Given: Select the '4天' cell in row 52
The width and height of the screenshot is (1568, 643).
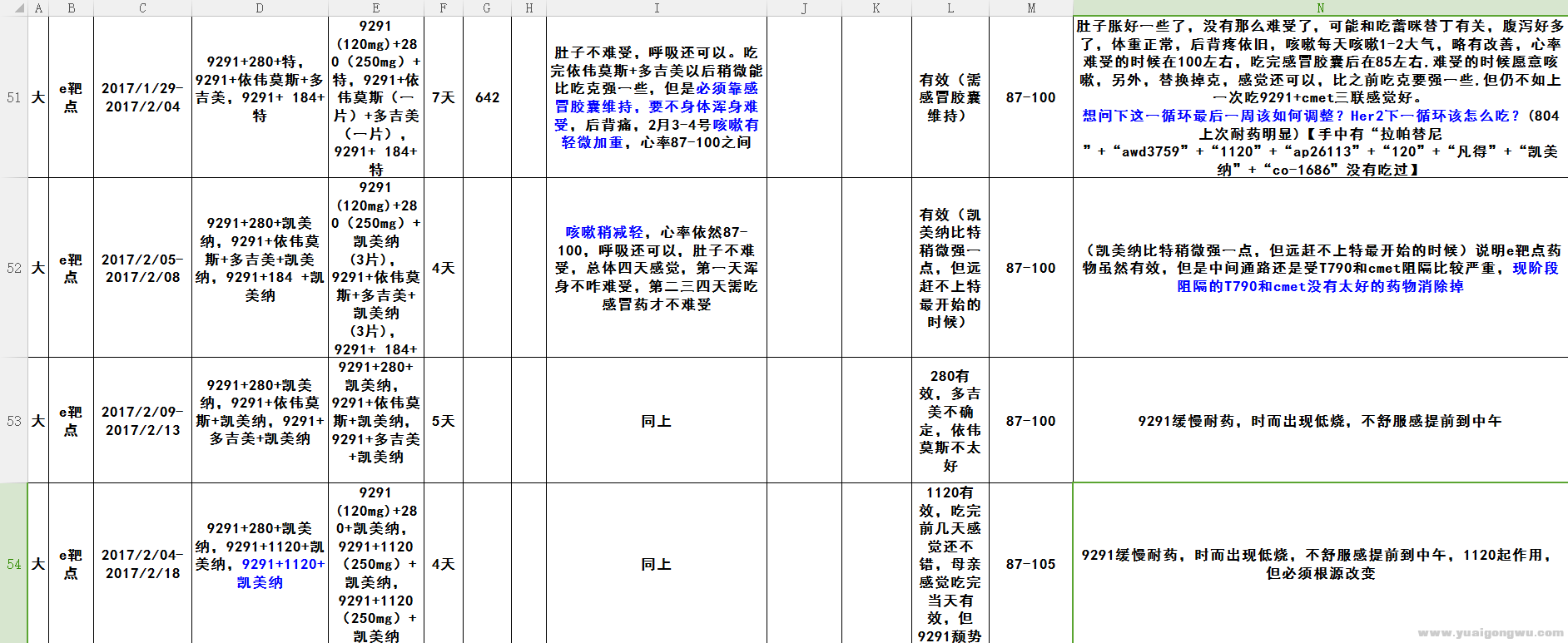Looking at the screenshot, I should 444,268.
